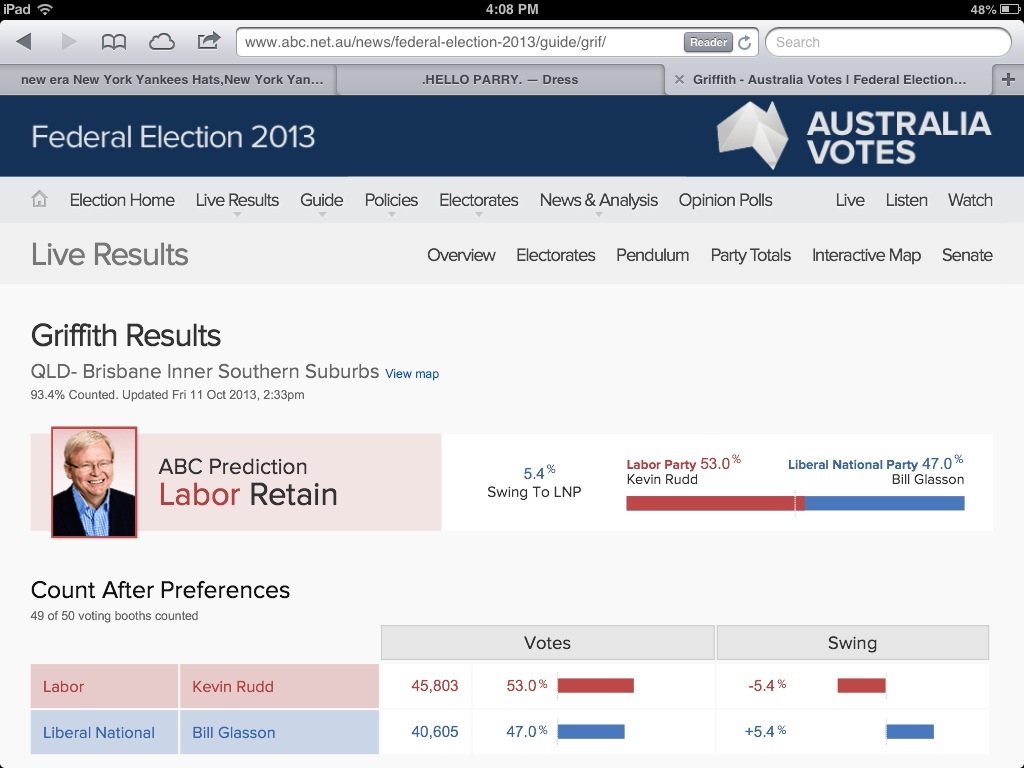This screenshot has height=768, width=1024.
Task: Follow the Bill Glasson candidate link
Action: click(233, 733)
